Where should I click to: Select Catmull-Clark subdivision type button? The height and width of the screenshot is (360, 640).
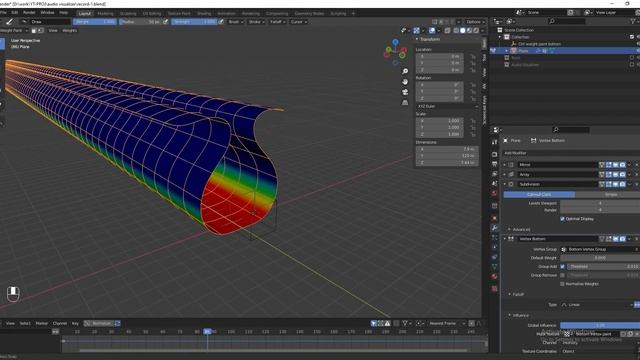tap(539, 195)
